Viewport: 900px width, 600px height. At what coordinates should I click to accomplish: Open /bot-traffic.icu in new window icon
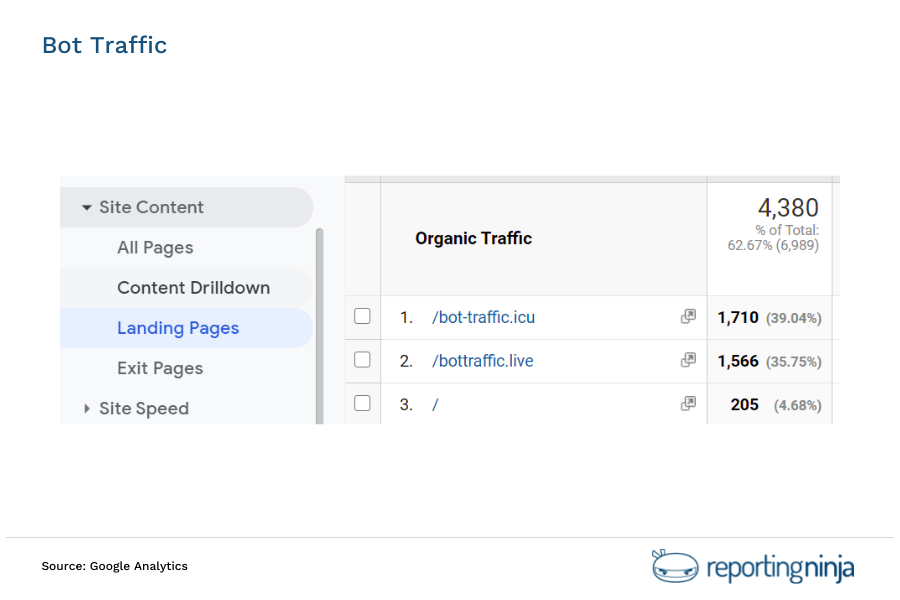pyautogui.click(x=688, y=316)
